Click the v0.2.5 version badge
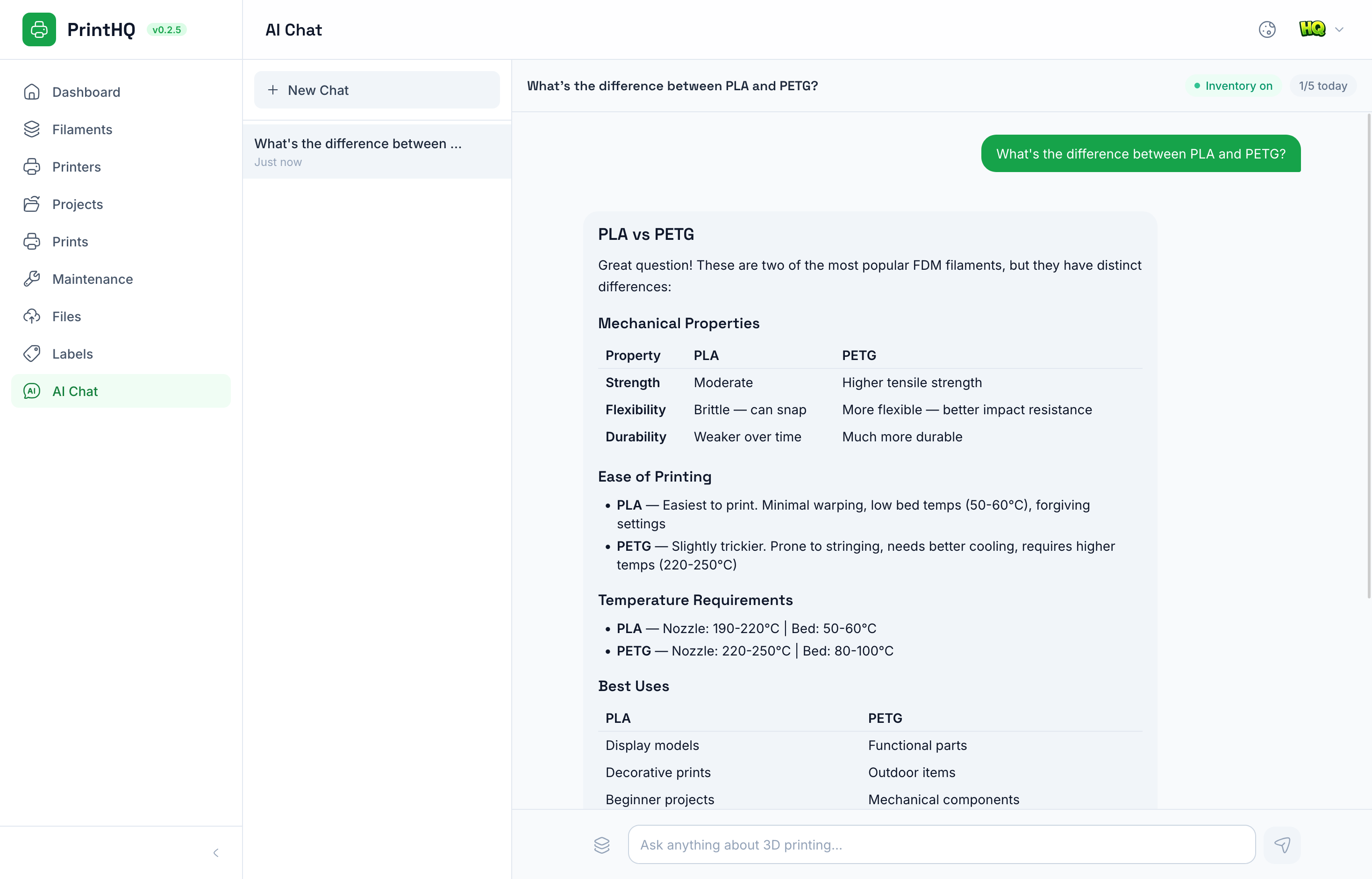 pyautogui.click(x=167, y=29)
